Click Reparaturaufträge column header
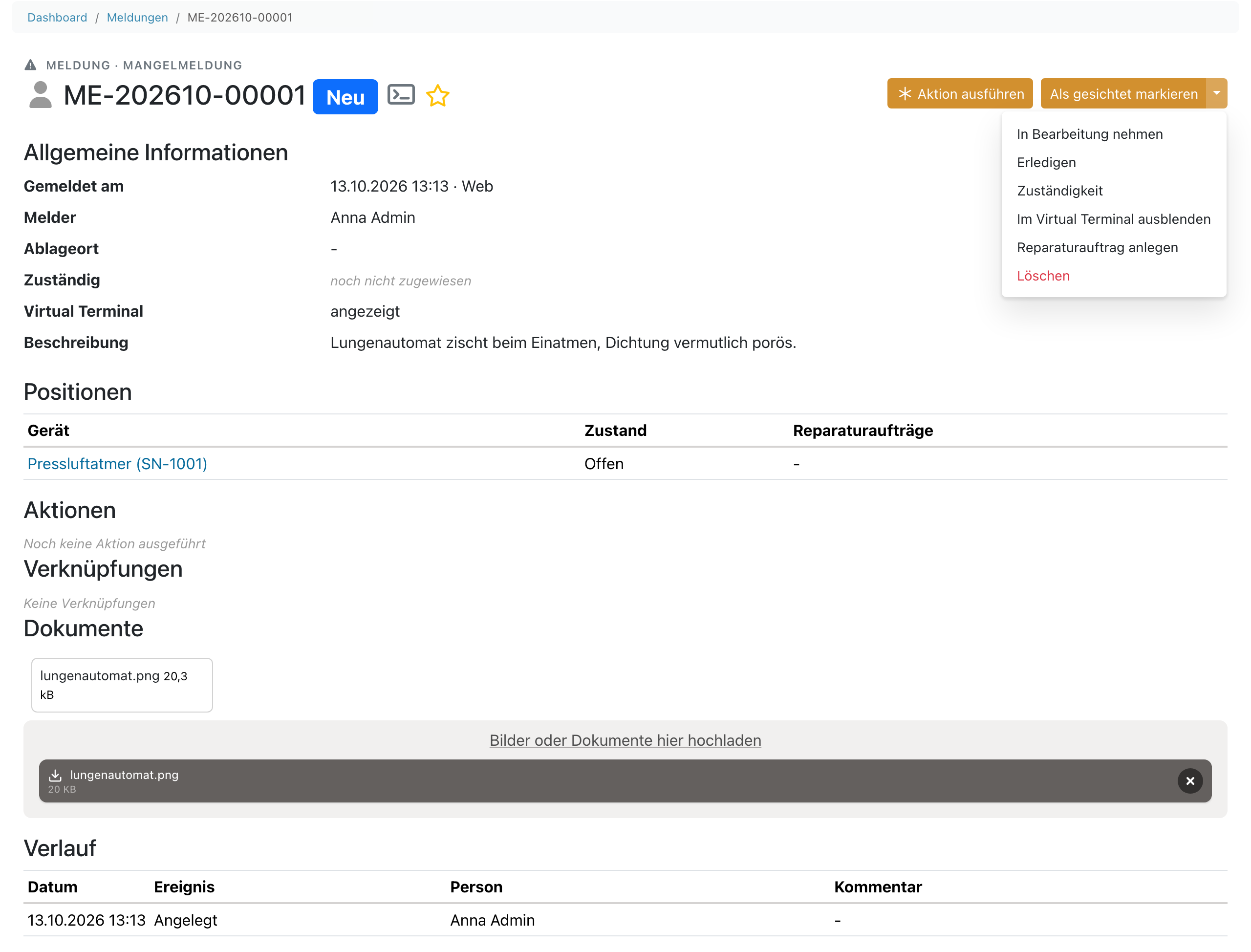 [x=863, y=431]
